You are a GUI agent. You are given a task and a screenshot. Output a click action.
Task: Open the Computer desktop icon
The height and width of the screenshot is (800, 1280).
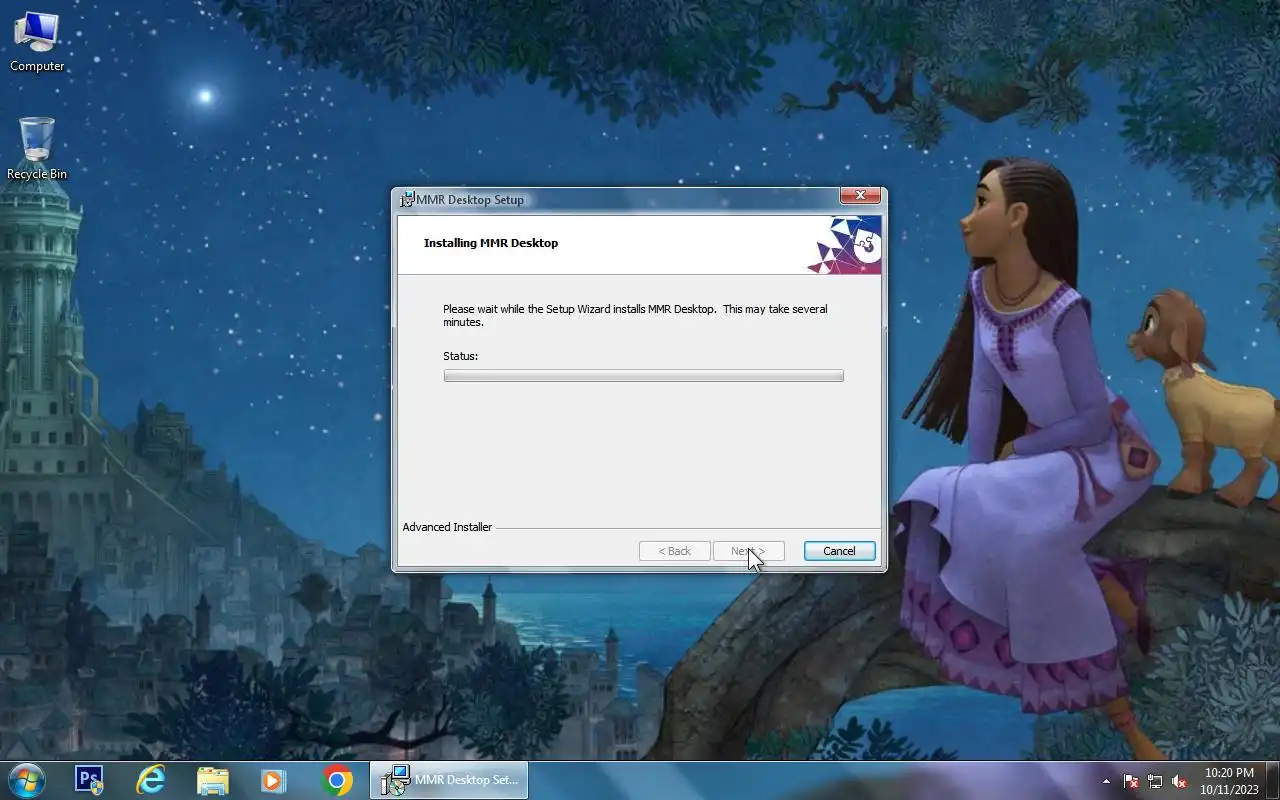(37, 42)
